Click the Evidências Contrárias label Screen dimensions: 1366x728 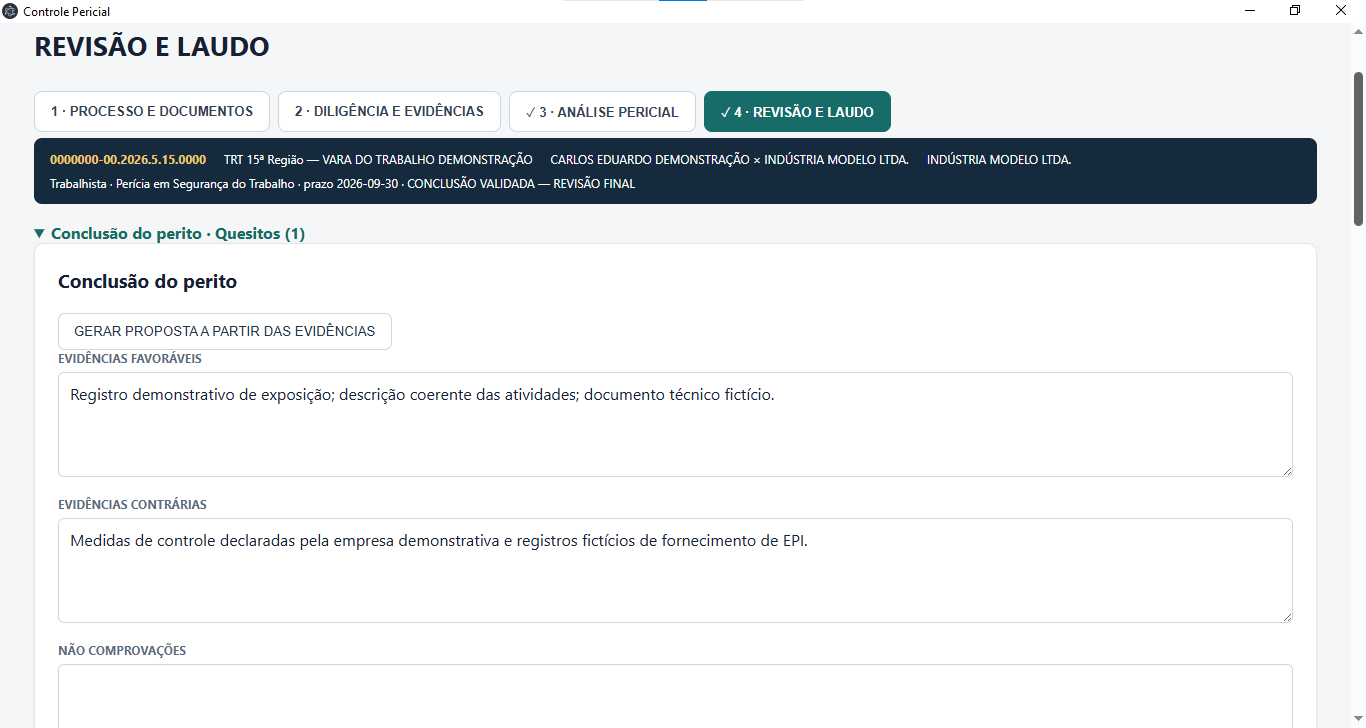tap(133, 505)
